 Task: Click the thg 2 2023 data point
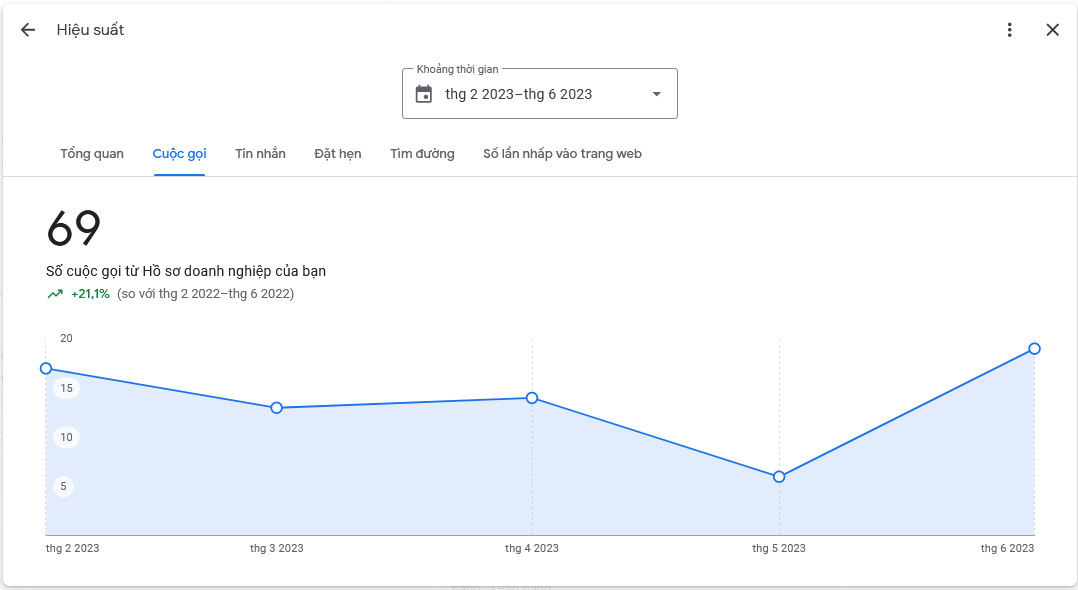(46, 369)
